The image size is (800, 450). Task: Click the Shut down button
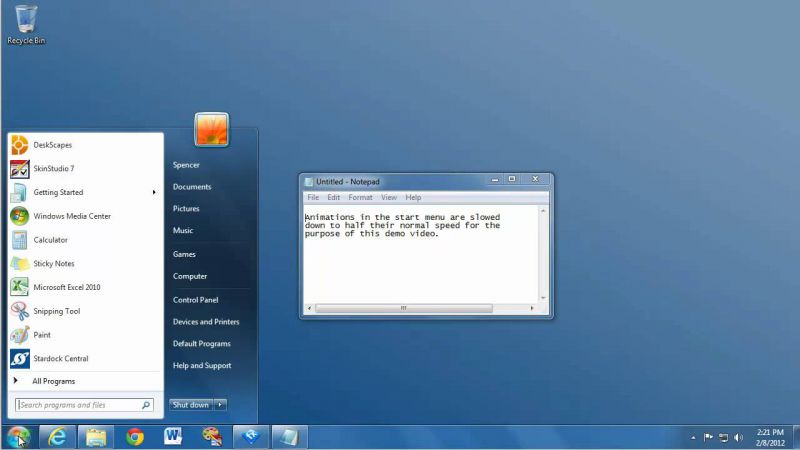(x=191, y=405)
